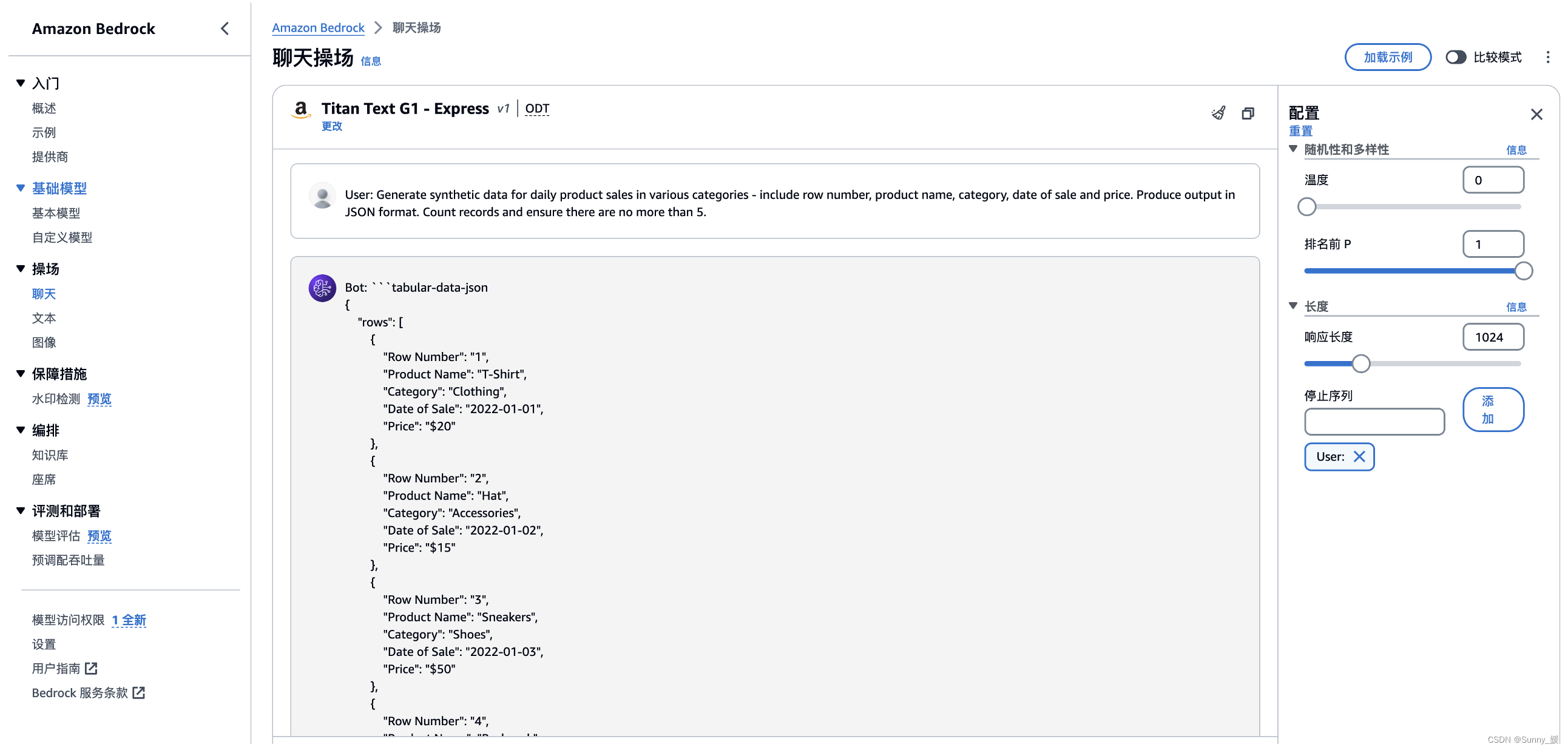Click the clear chat broom icon
The image size is (1568, 750).
point(1218,113)
